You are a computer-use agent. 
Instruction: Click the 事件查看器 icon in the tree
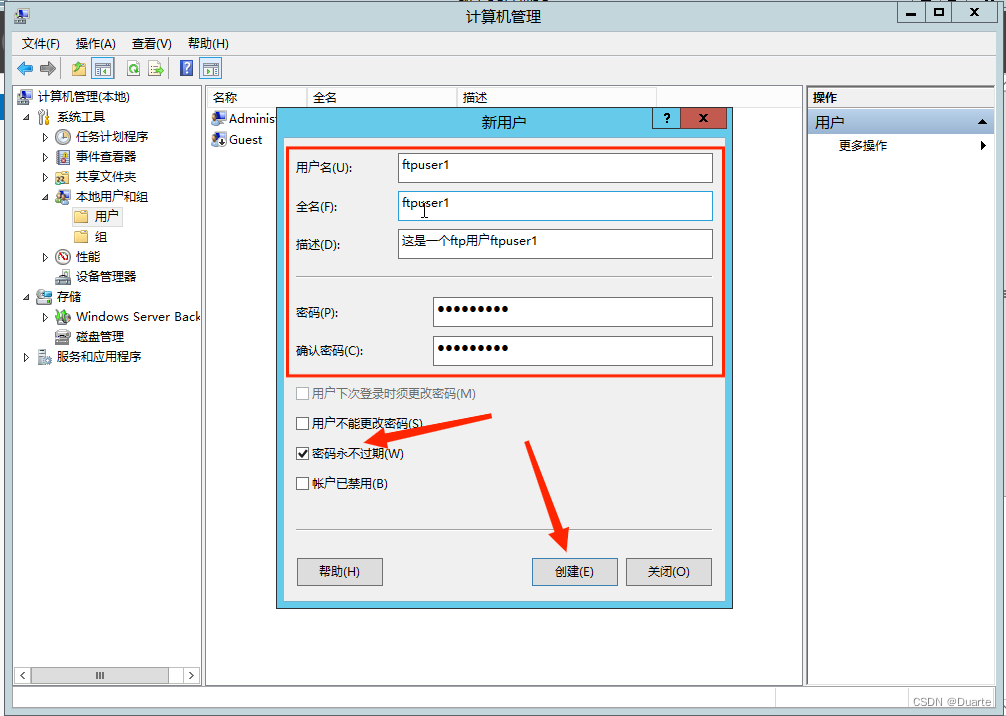tap(63, 157)
